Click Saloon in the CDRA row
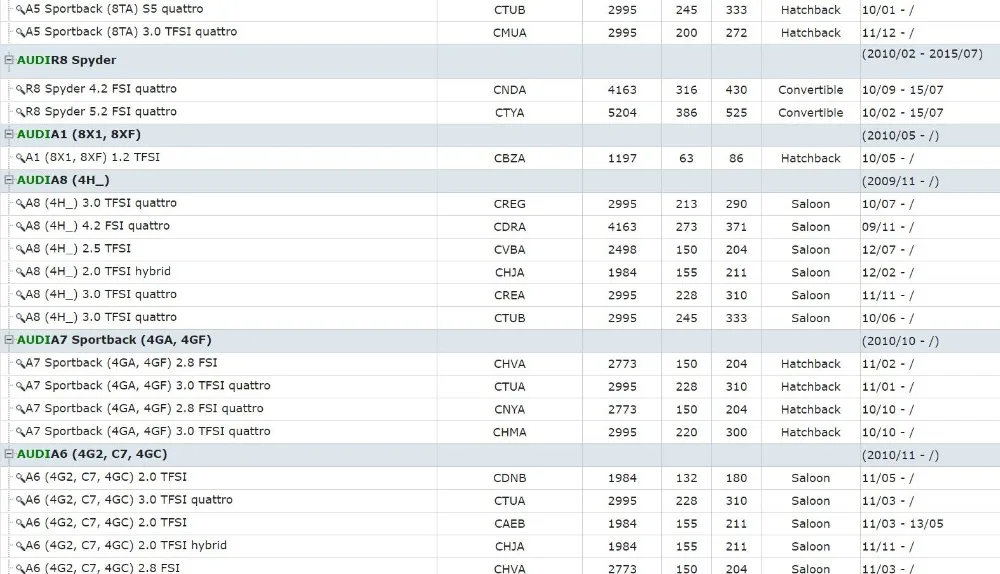This screenshot has width=1000, height=574. coord(811,227)
